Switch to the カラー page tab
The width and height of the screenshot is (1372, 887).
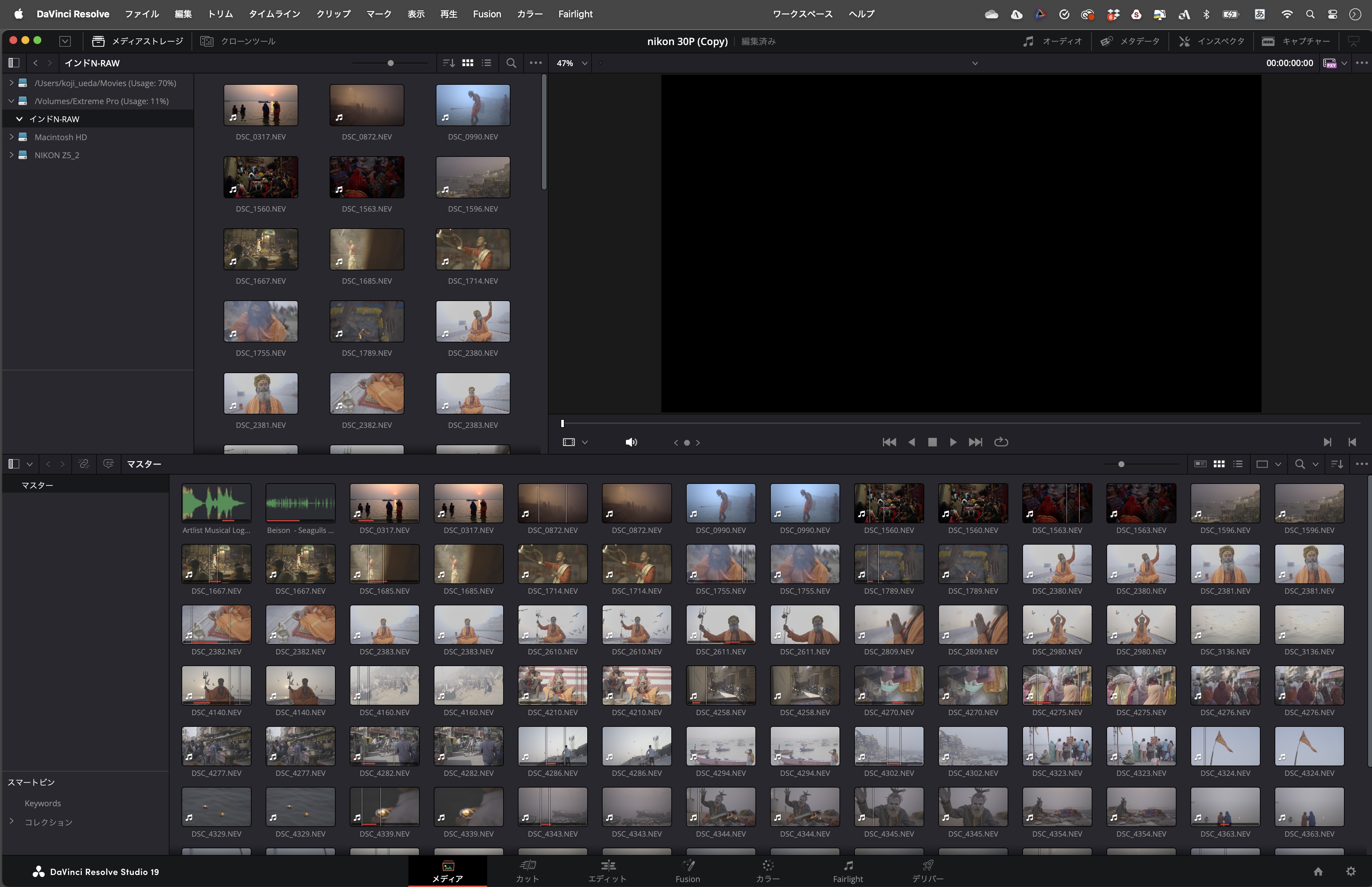click(767, 870)
